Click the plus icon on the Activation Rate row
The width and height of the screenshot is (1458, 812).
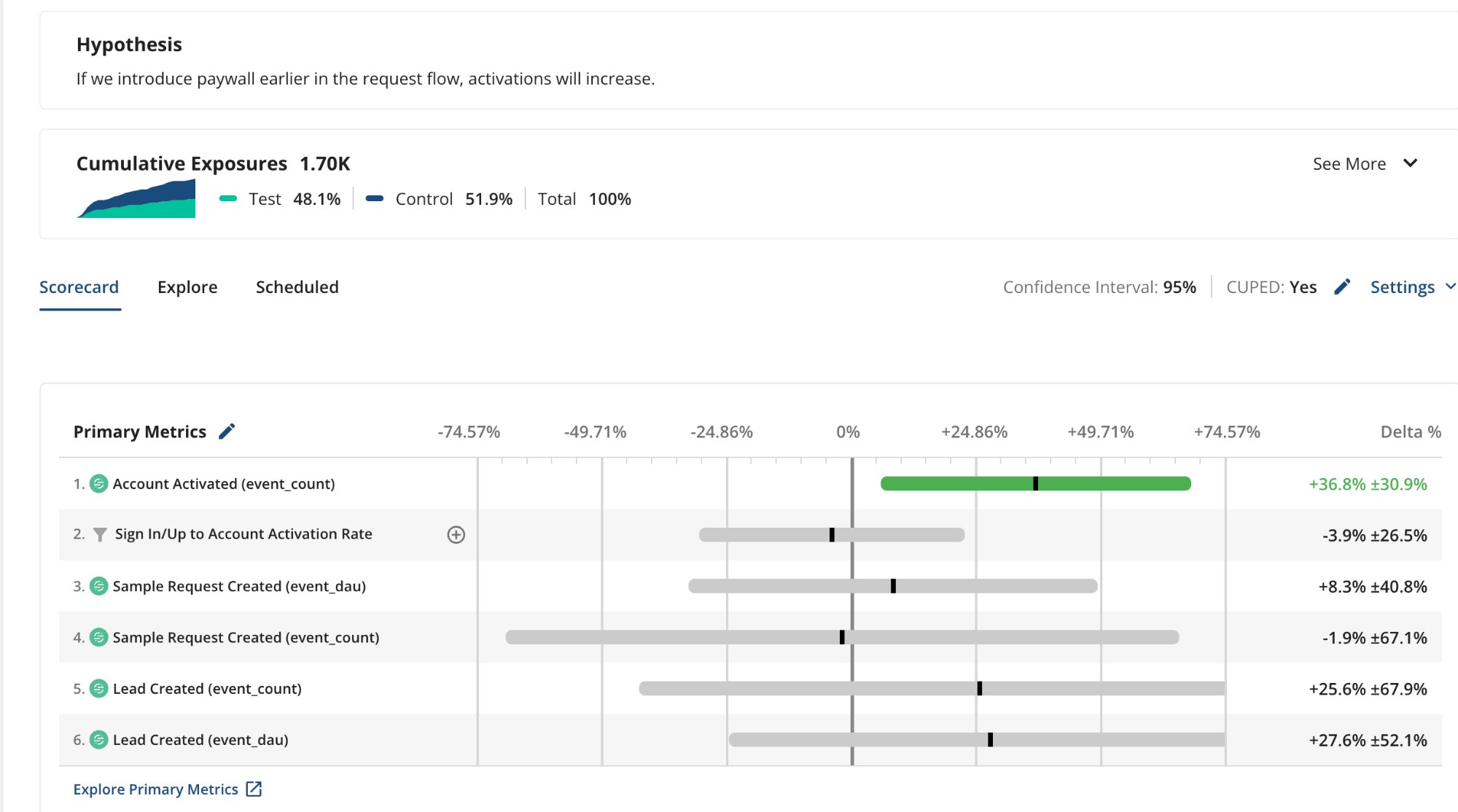pyautogui.click(x=456, y=534)
